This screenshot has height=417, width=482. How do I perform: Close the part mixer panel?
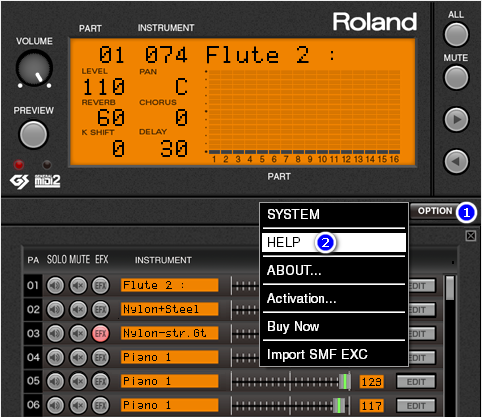click(x=471, y=236)
